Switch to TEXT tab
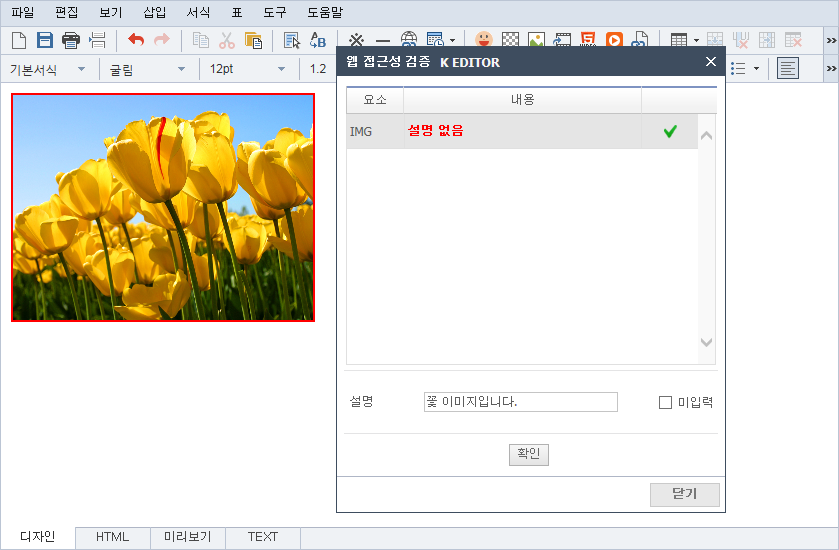Viewport: 839px width, 550px height. (x=263, y=537)
